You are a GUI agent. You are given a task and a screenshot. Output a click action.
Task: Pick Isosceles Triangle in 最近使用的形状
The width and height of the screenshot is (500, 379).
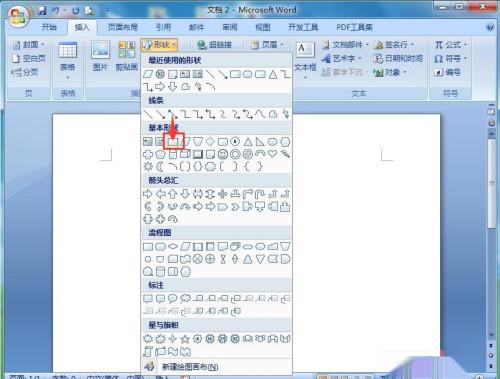coord(273,74)
